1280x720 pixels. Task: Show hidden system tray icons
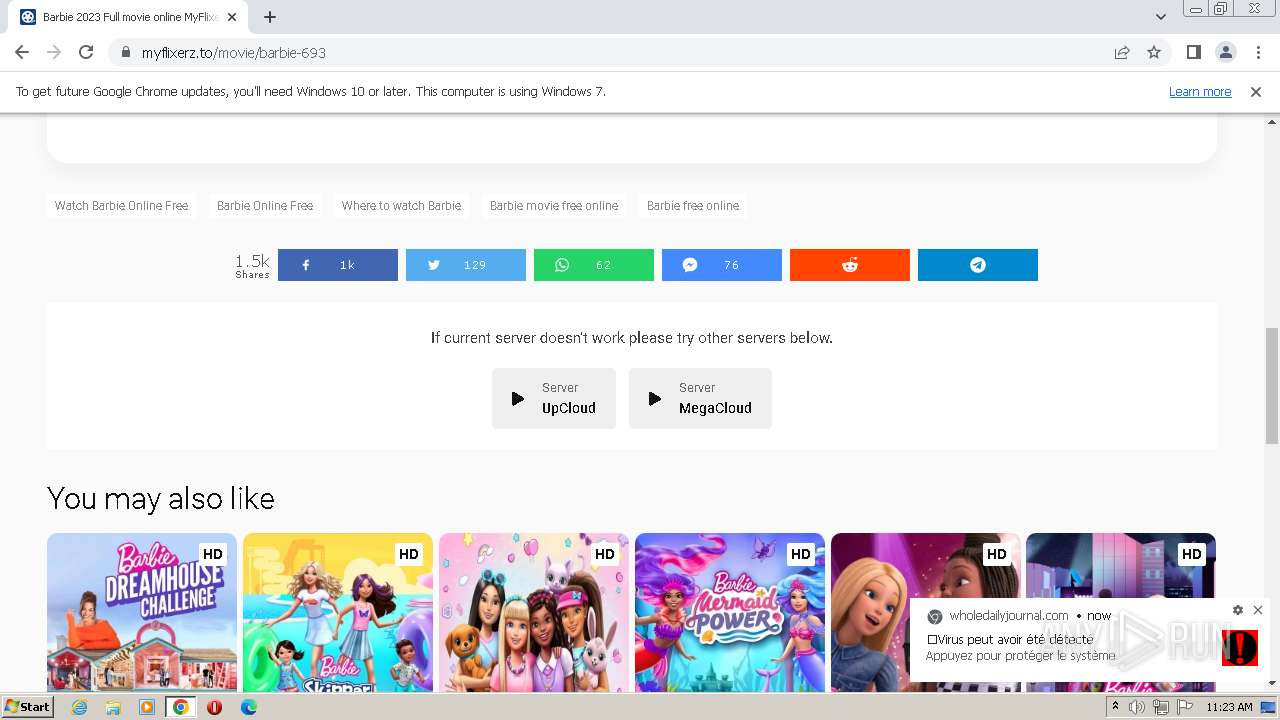click(1116, 707)
